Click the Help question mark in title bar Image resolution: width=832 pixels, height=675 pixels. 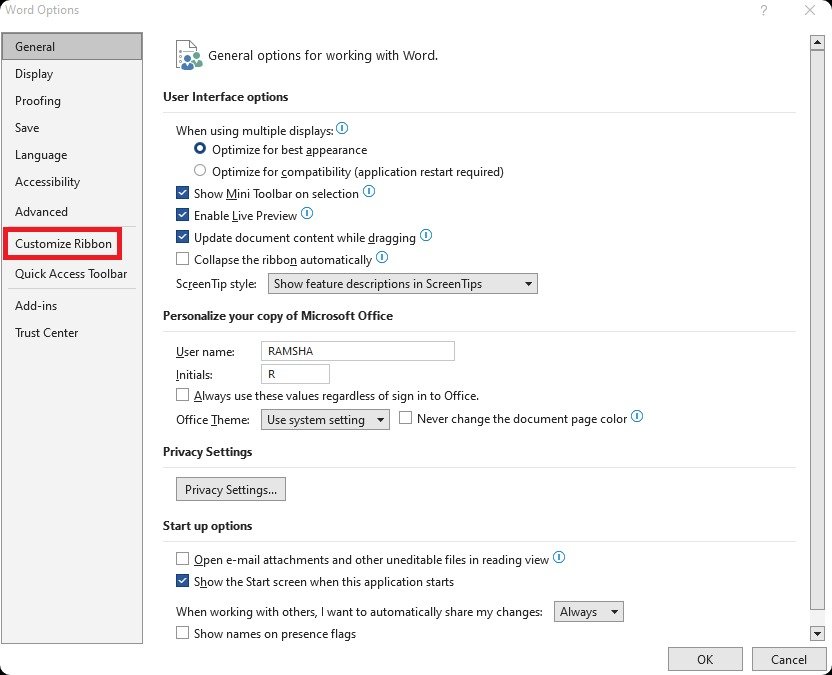pyautogui.click(x=764, y=10)
